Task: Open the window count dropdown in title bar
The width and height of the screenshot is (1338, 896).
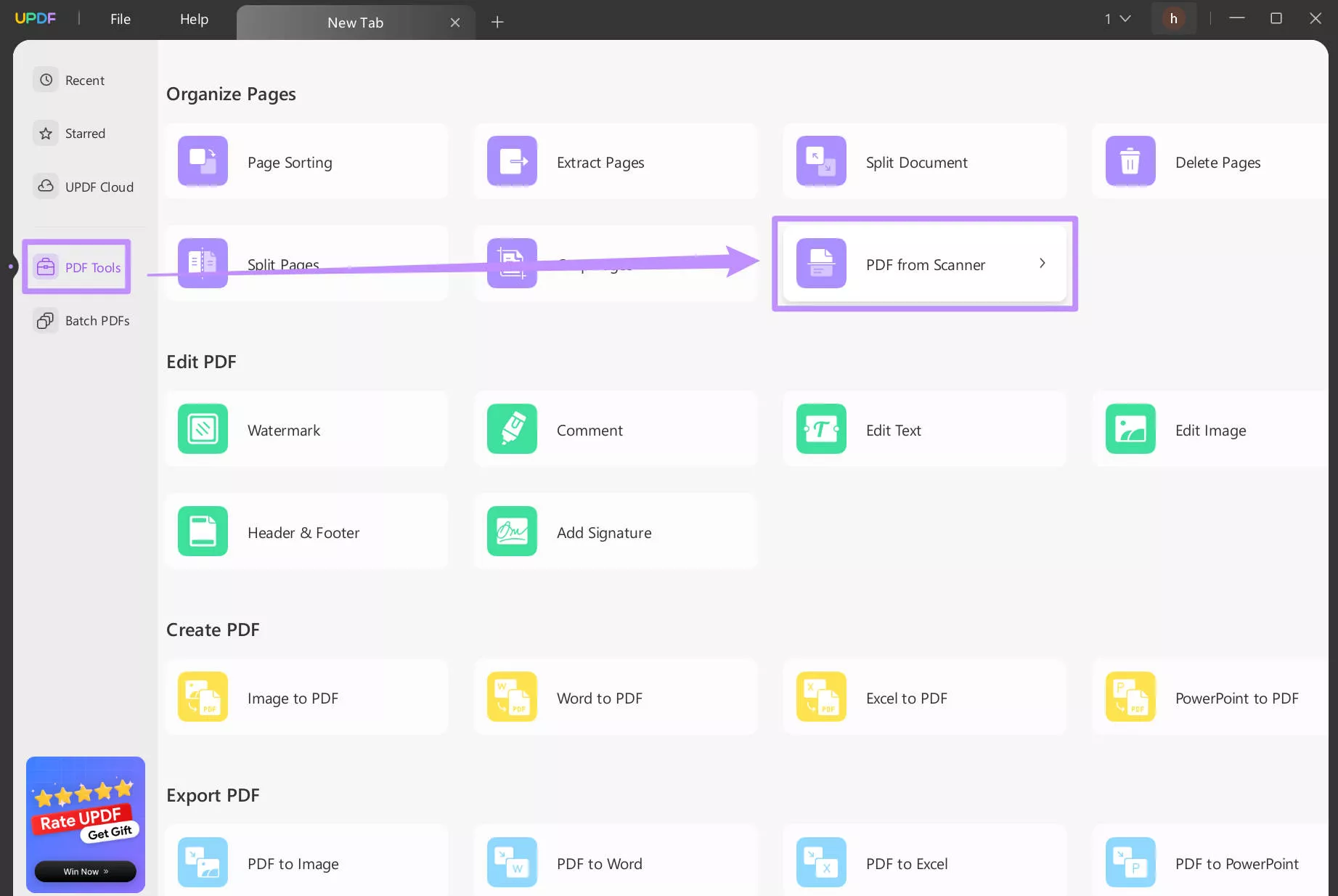Action: click(x=1118, y=19)
